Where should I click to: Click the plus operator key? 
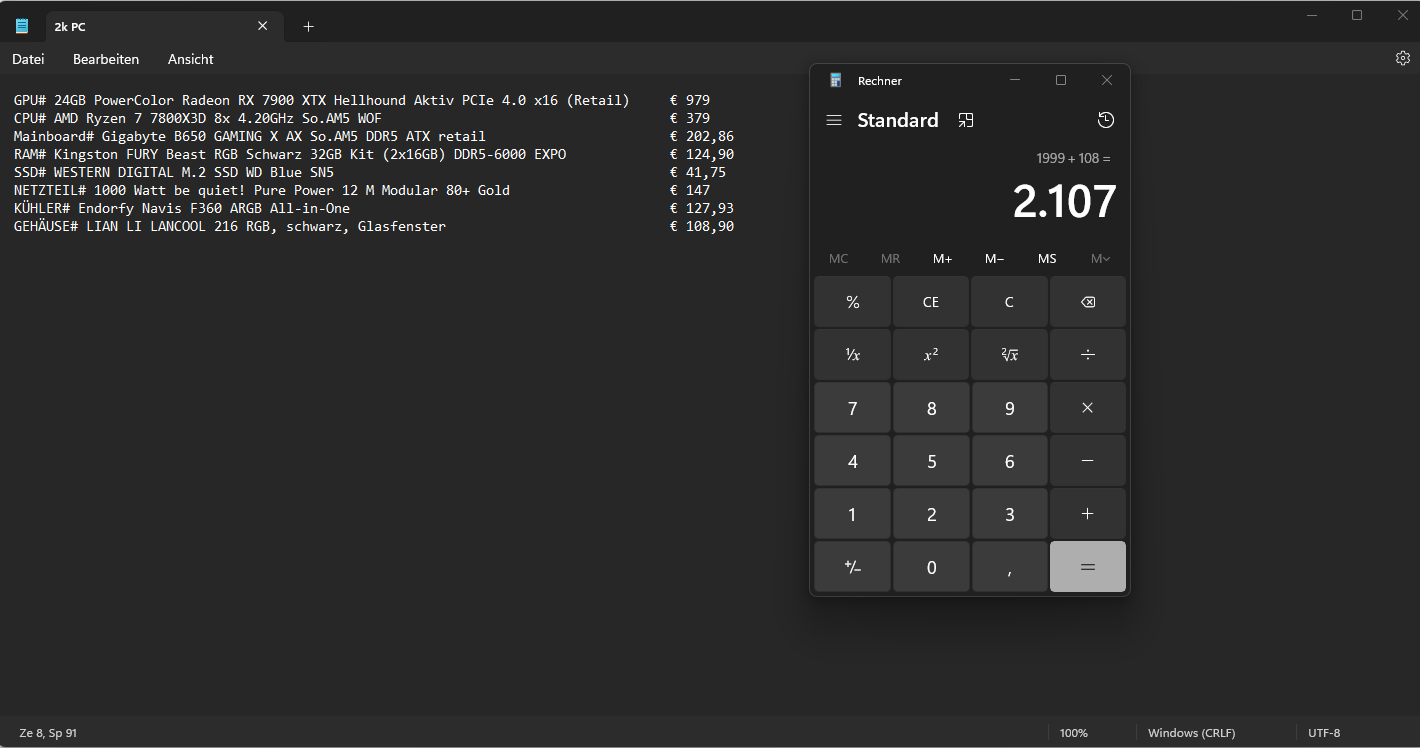click(1088, 514)
